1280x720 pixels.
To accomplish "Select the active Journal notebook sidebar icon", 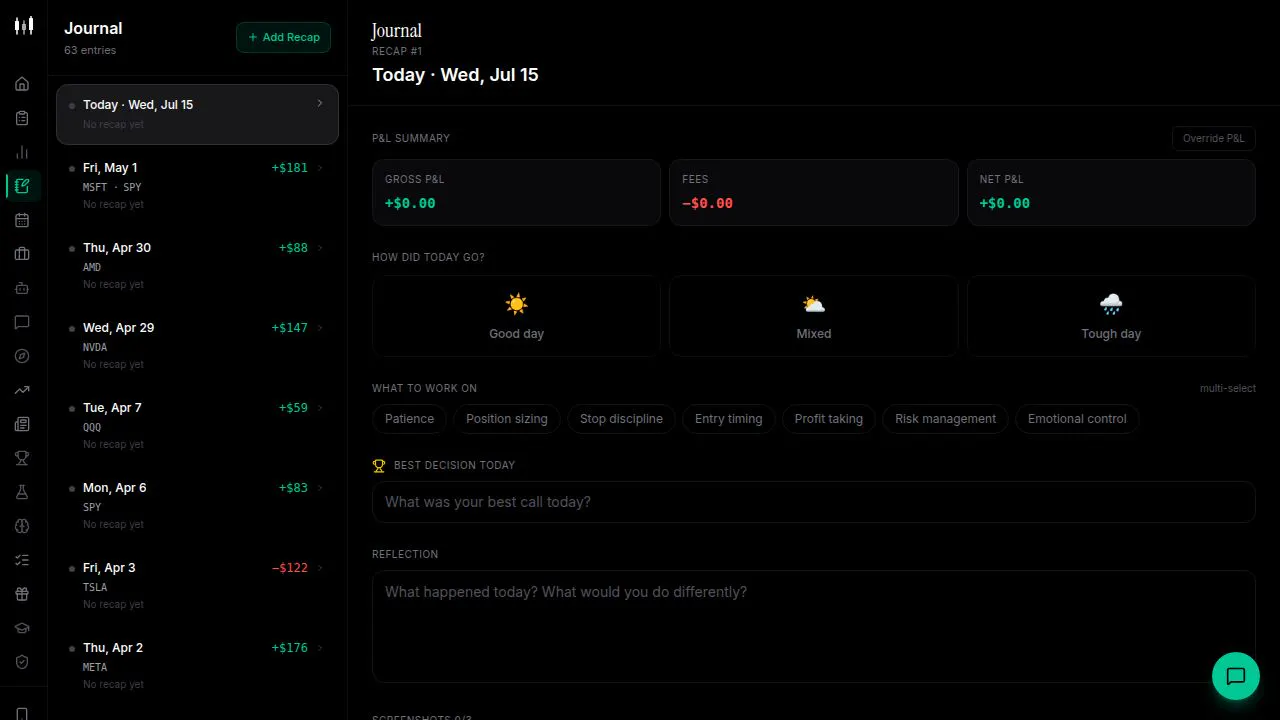I will (23, 186).
